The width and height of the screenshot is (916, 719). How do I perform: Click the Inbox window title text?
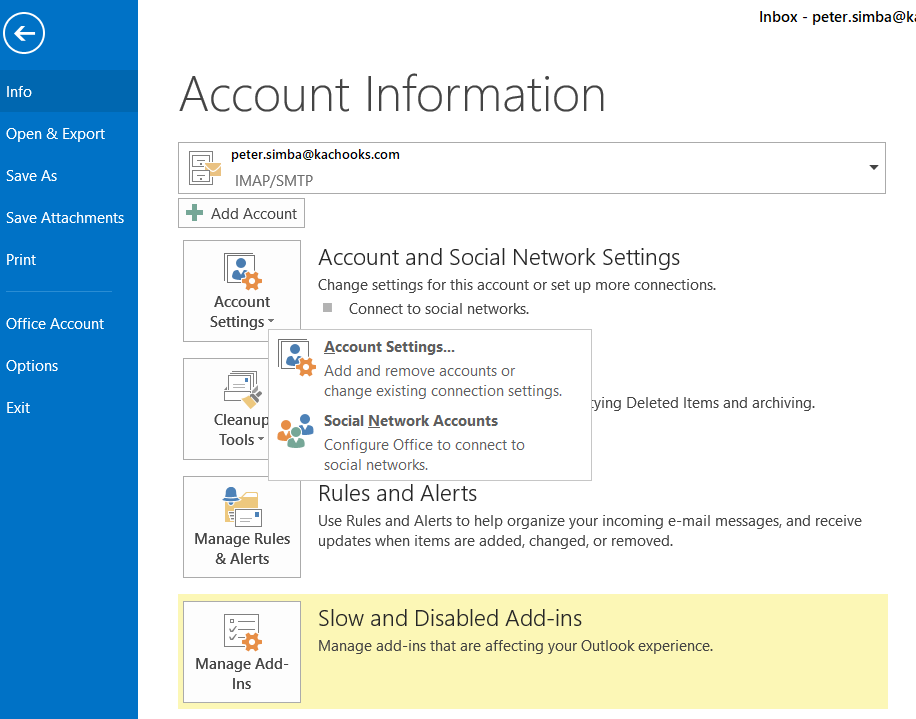pos(837,17)
